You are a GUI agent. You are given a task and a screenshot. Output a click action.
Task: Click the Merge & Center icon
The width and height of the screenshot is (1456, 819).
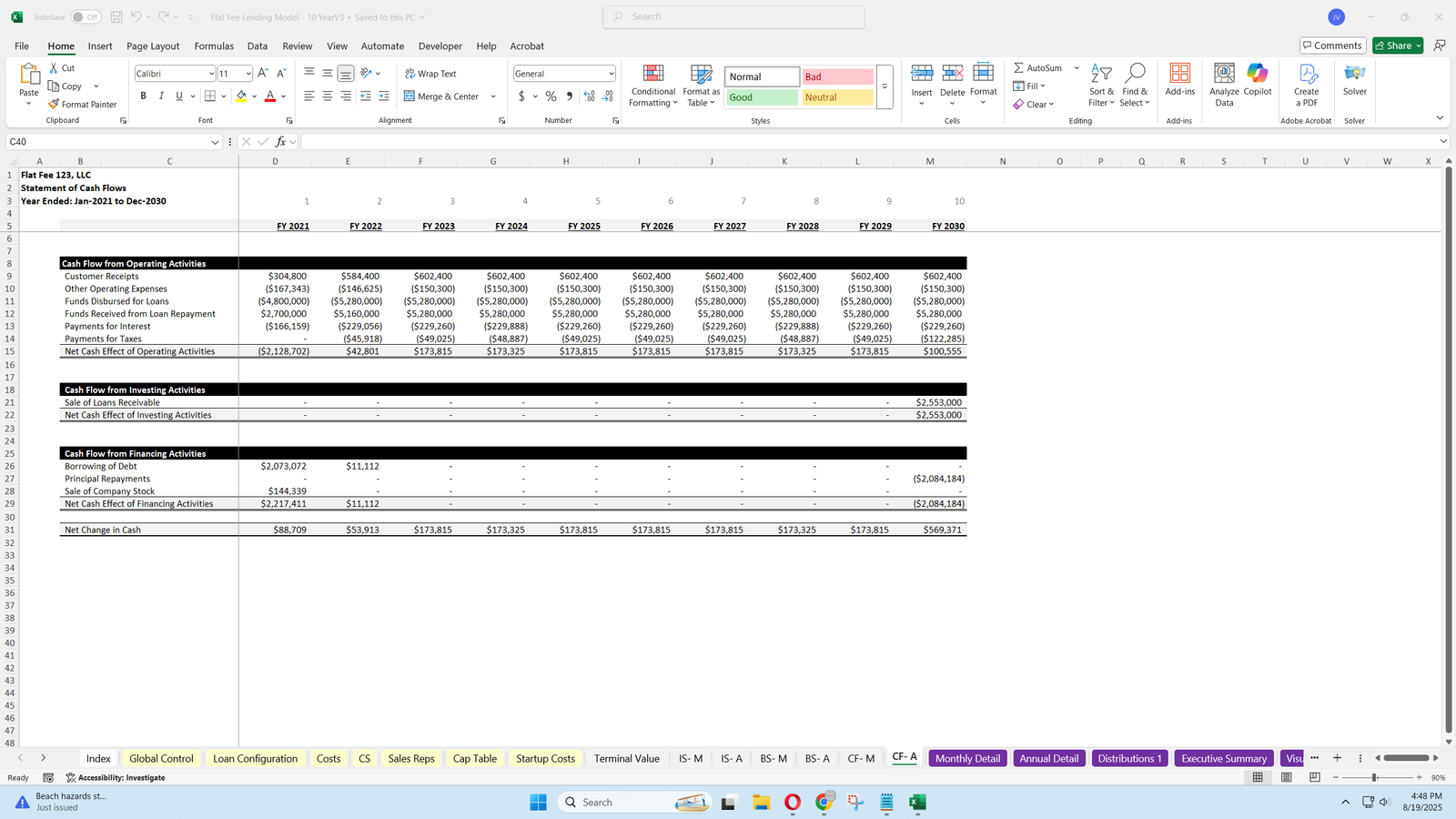click(x=409, y=96)
